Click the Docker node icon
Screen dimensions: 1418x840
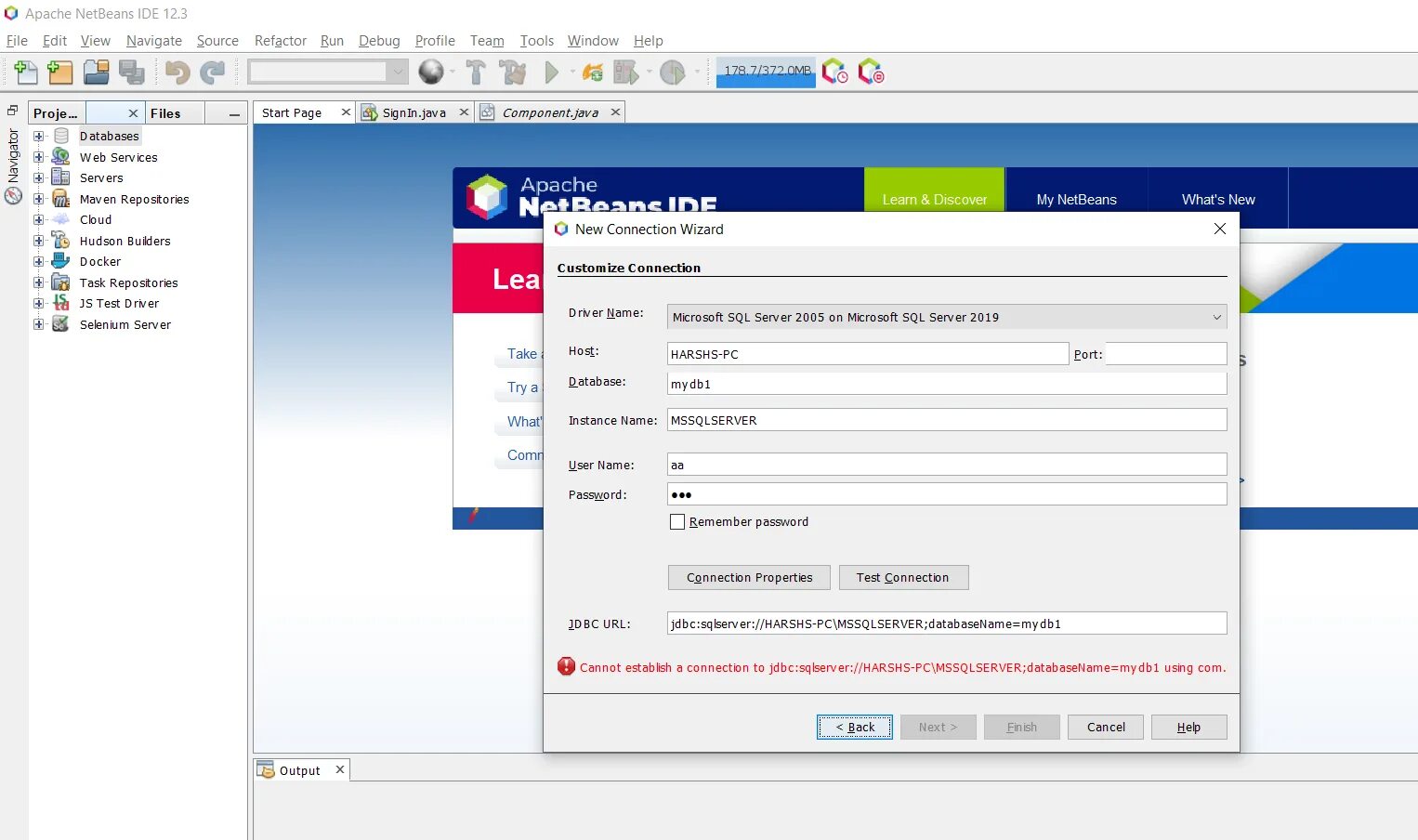[61, 261]
